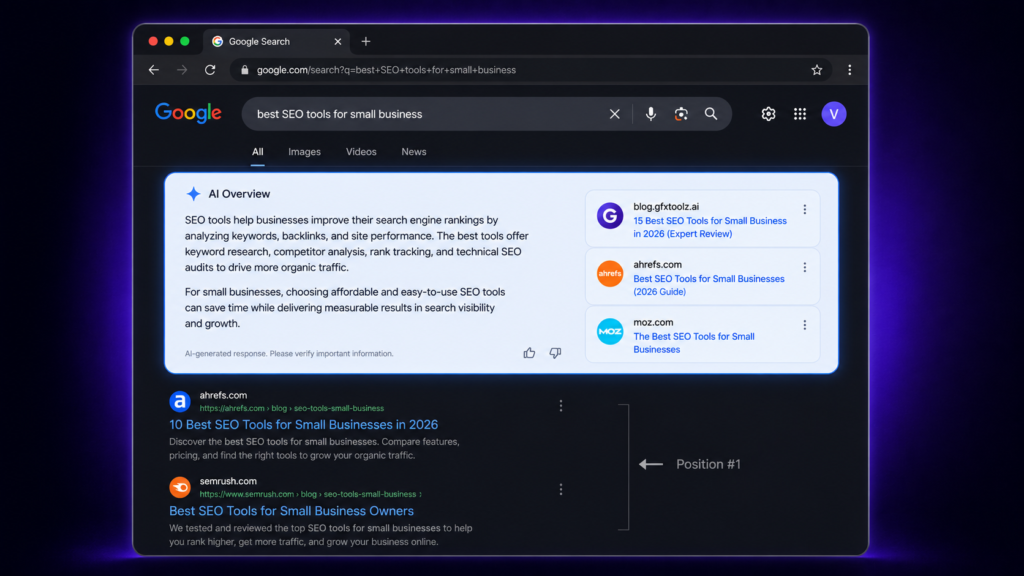
Task: Click the 'AI Overview' heading
Action: point(239,194)
